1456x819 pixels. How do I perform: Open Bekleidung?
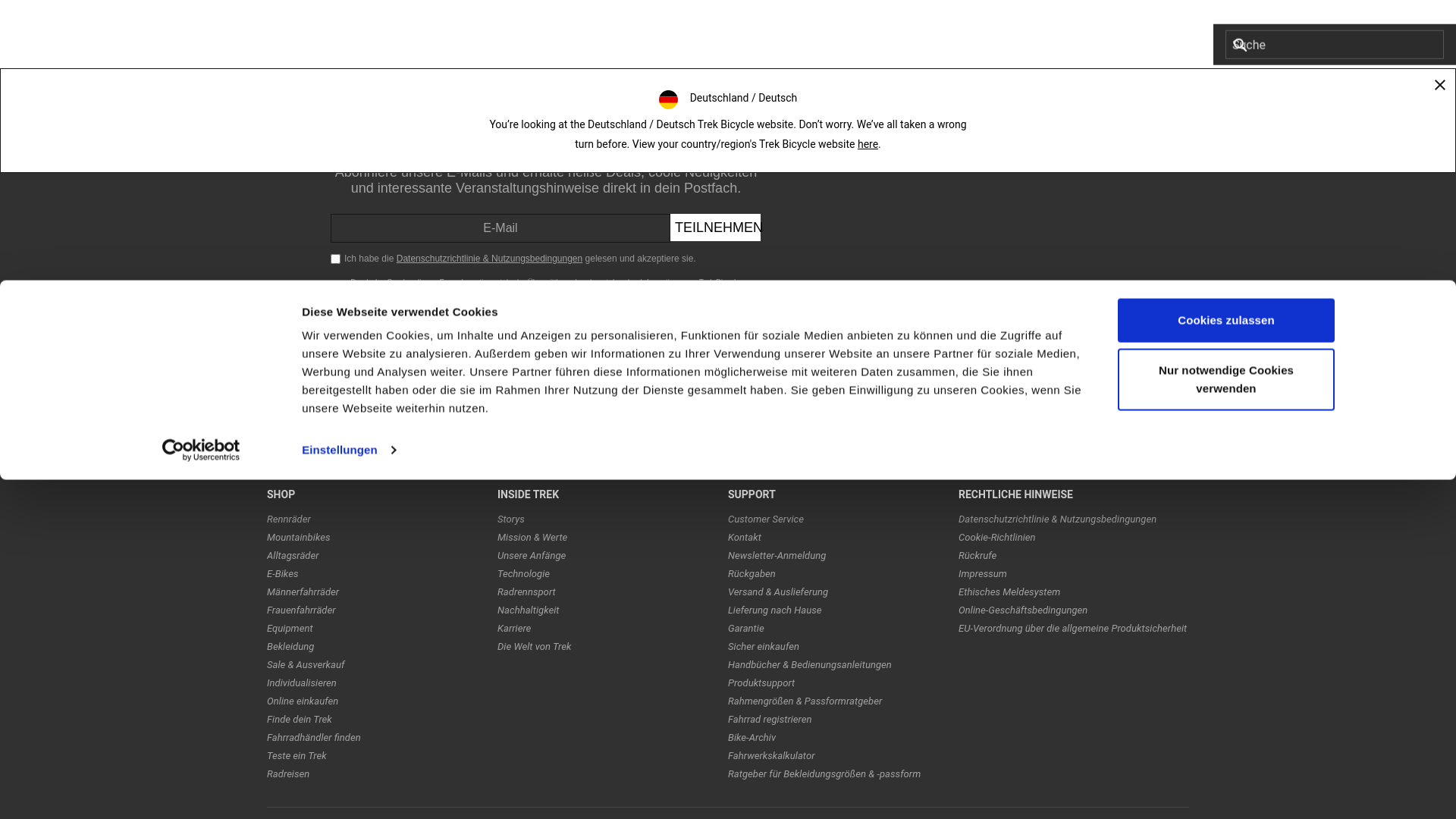coord(290,647)
